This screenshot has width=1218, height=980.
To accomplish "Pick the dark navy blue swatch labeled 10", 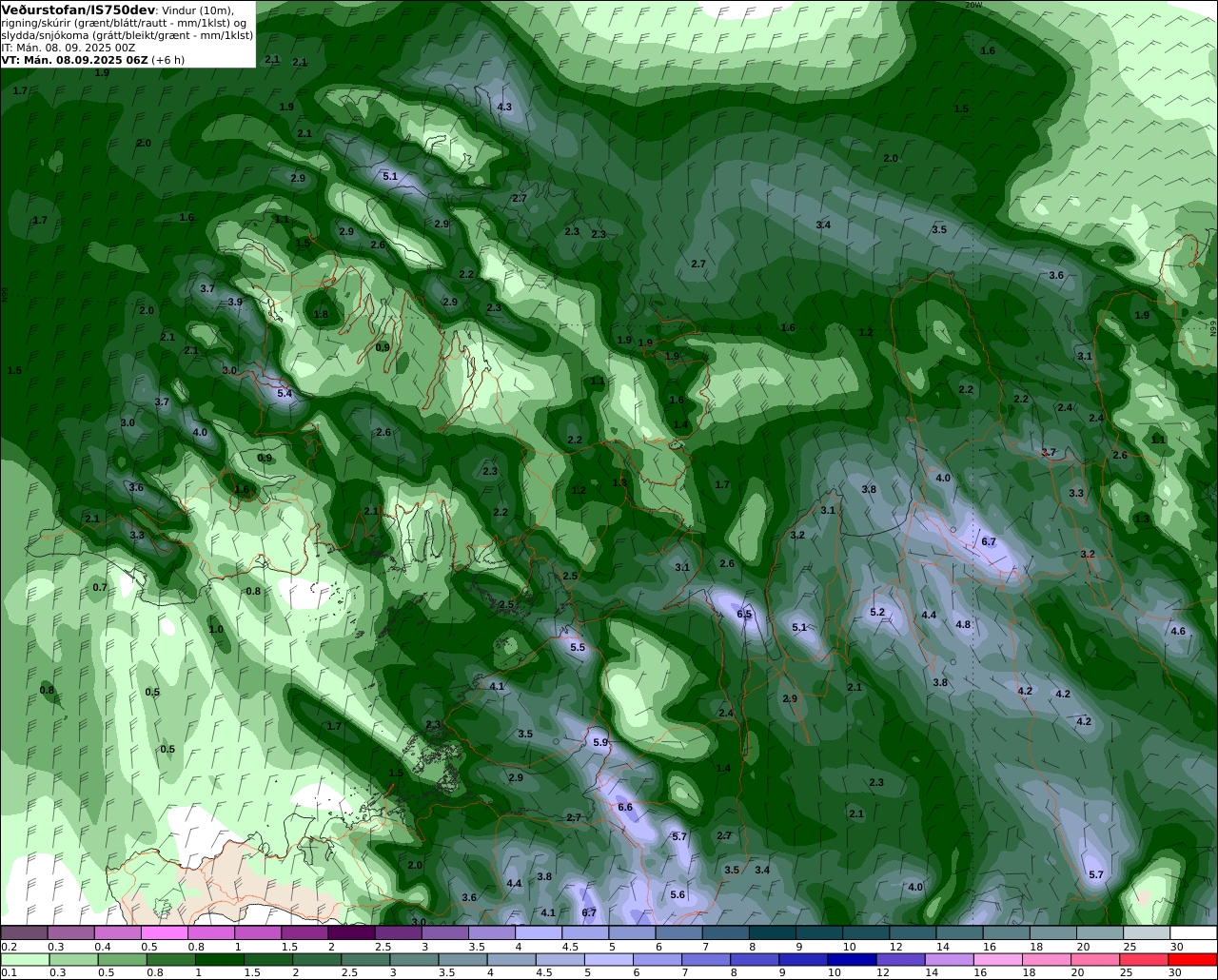I will tap(851, 959).
